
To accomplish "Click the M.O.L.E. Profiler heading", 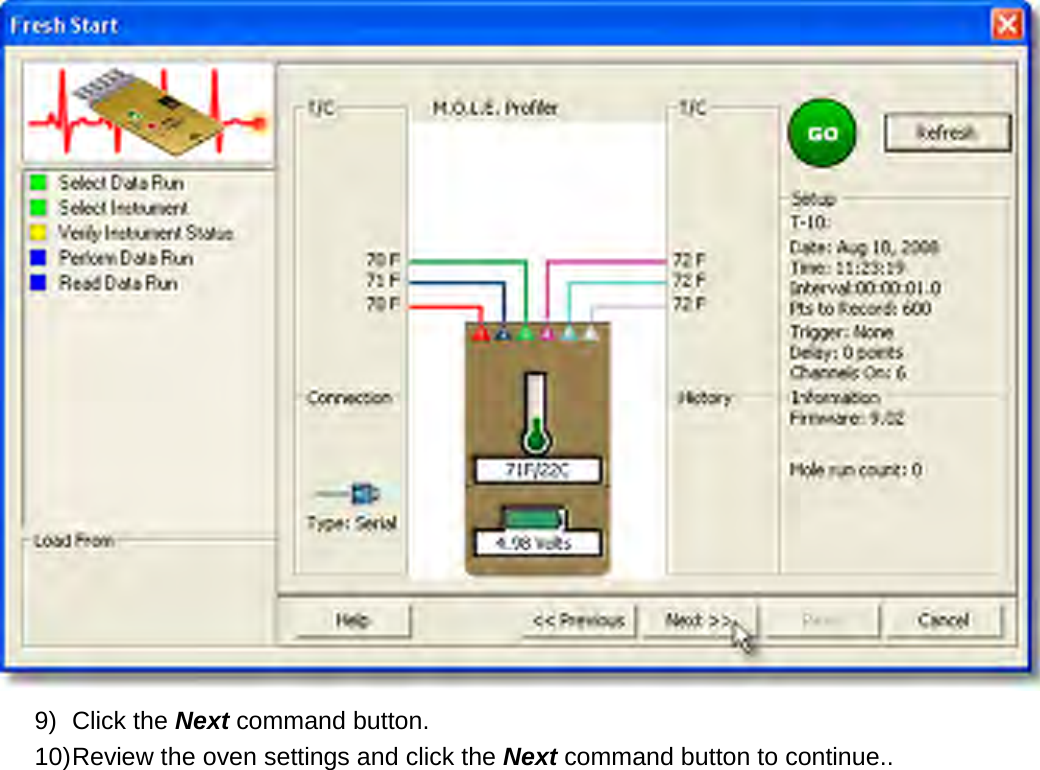I will pyautogui.click(x=495, y=107).
